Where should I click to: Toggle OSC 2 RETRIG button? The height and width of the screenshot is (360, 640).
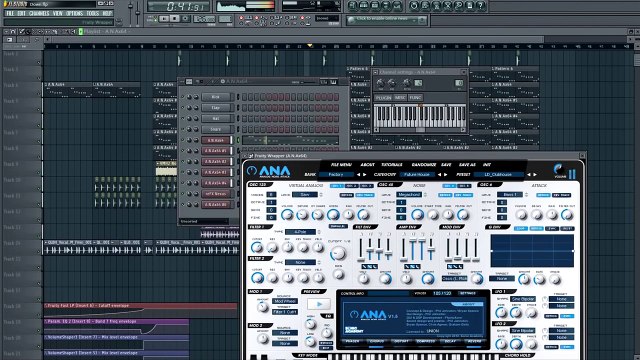tap(445, 195)
